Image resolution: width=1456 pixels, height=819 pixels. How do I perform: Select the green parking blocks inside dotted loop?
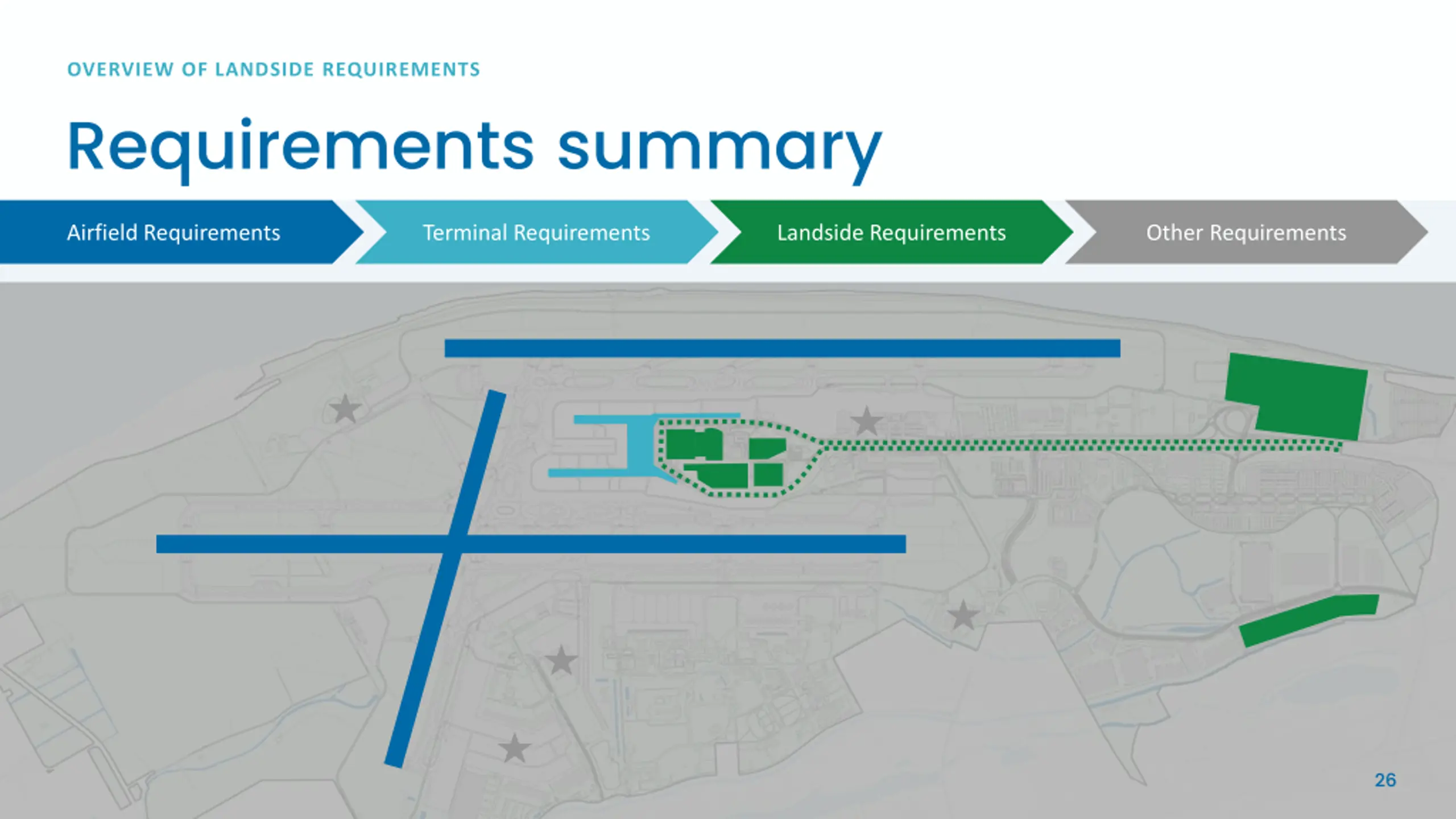(694, 445)
